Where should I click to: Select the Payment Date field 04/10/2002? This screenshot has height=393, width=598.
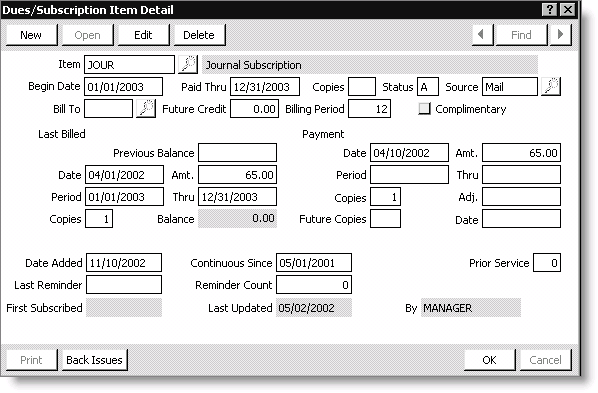pos(409,153)
